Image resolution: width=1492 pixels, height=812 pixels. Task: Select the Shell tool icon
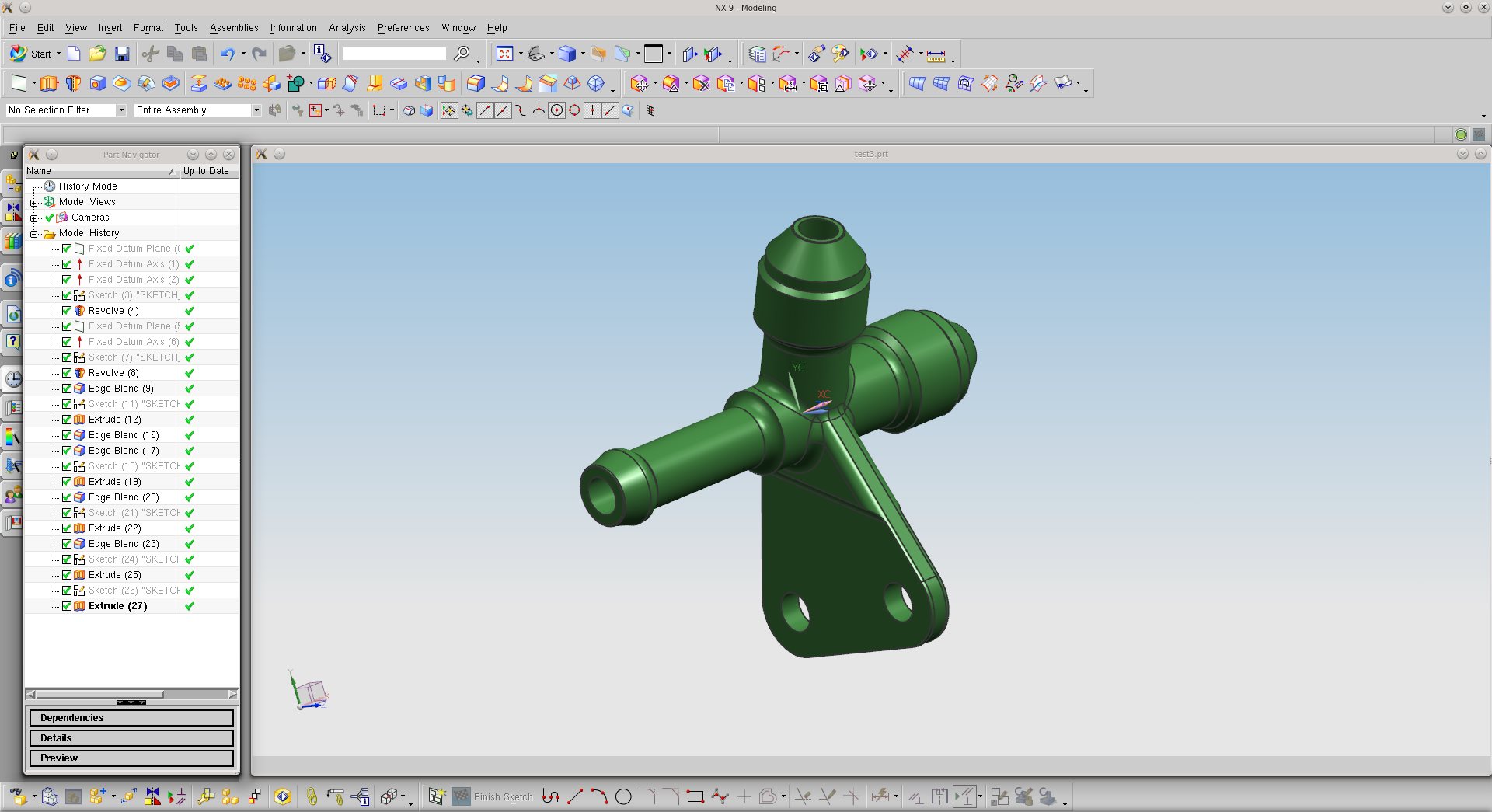[423, 83]
